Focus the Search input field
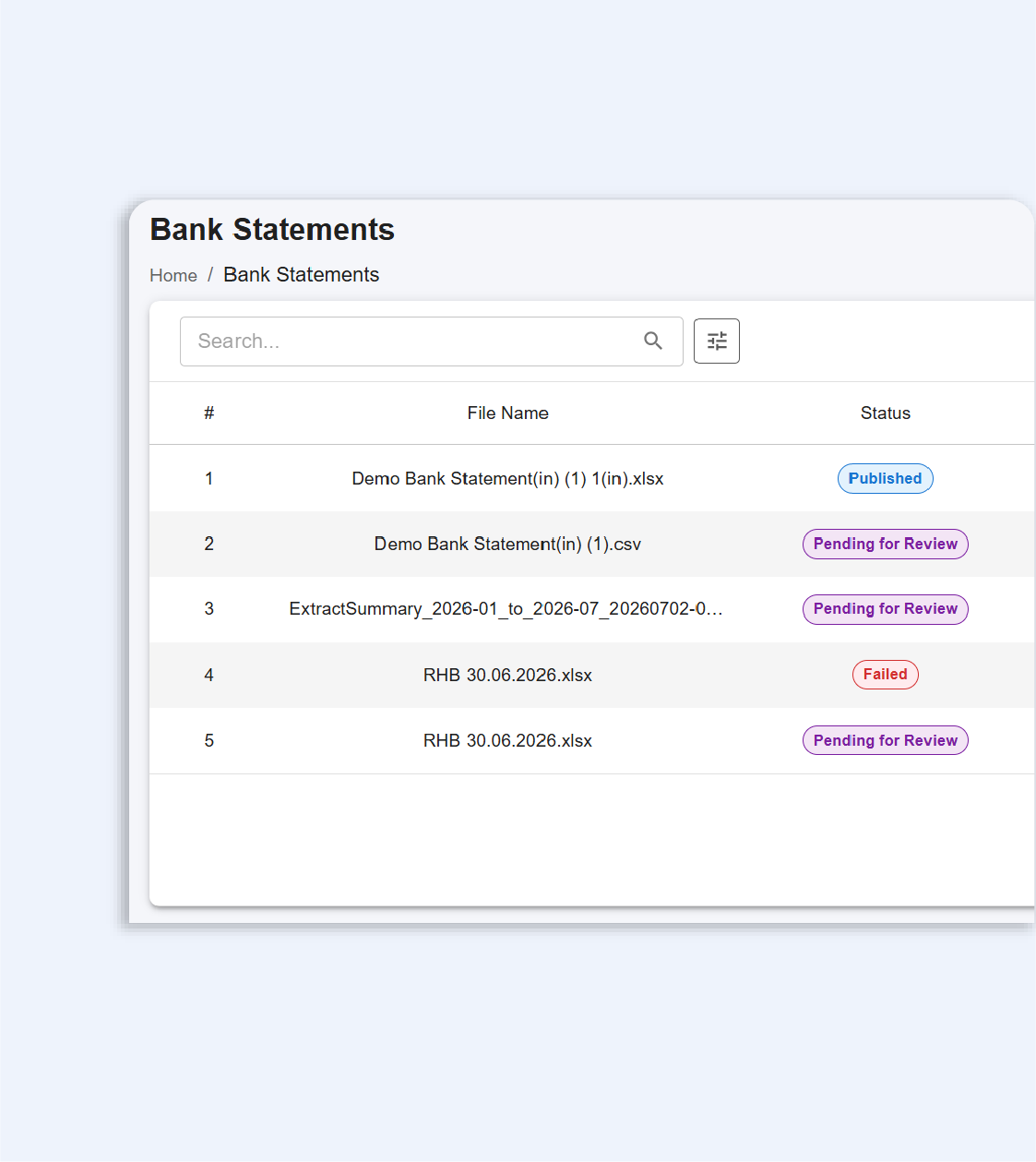This screenshot has width=1036, height=1162. pos(431,341)
